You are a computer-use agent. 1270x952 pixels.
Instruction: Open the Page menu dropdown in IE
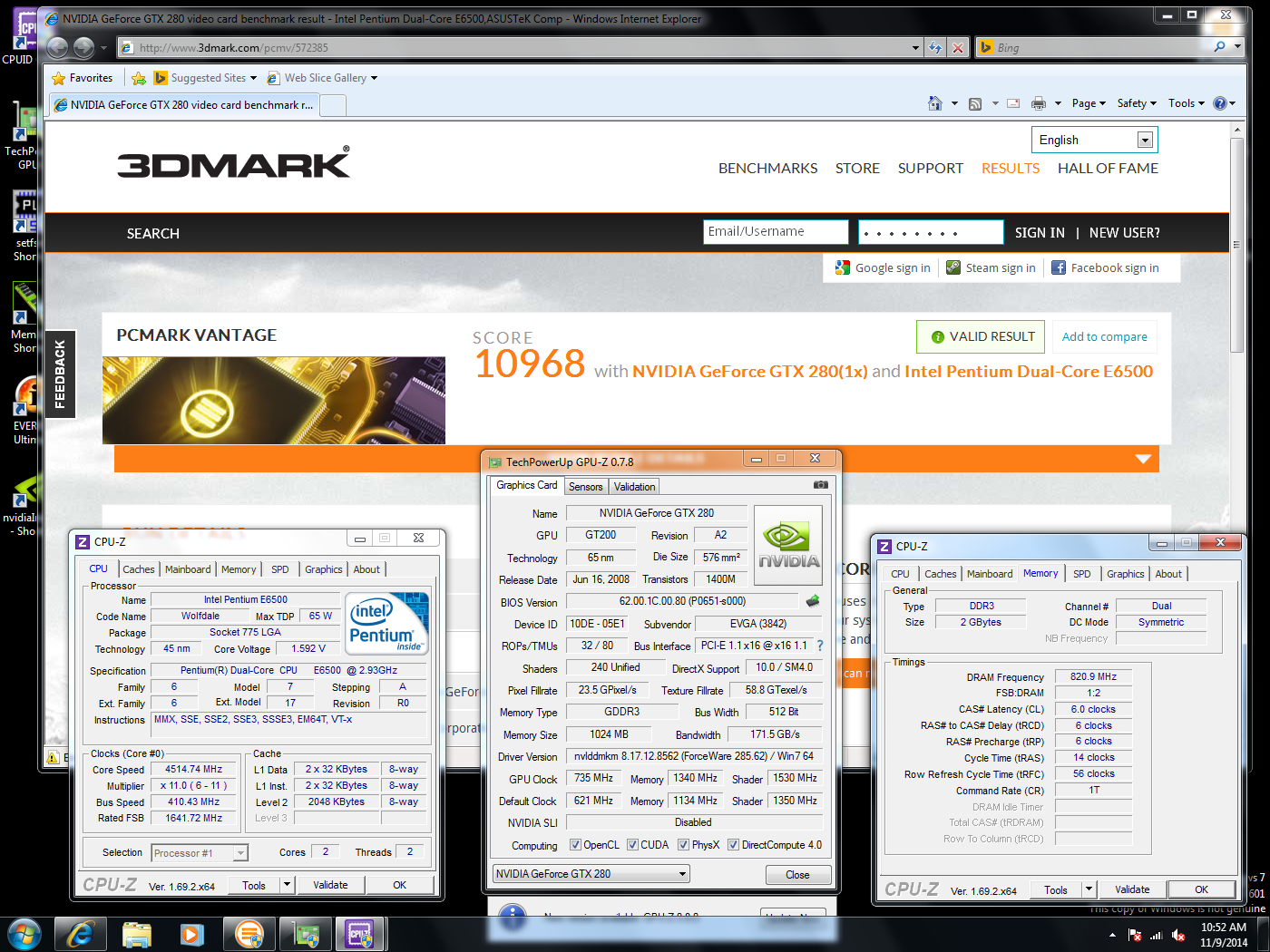tap(1089, 103)
